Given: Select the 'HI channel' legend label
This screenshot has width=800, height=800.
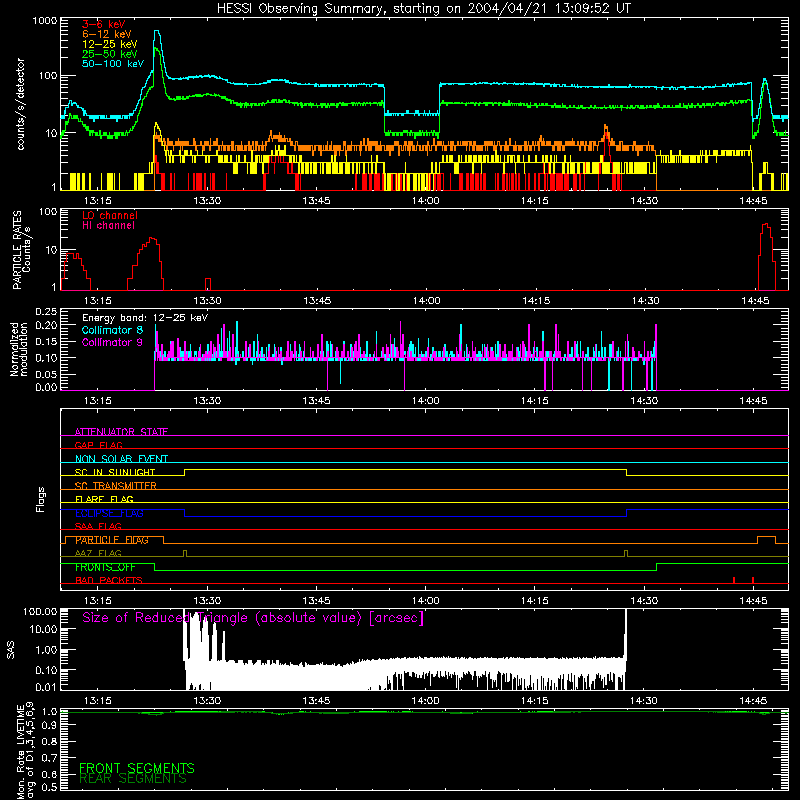Looking at the screenshot, I should tap(108, 226).
